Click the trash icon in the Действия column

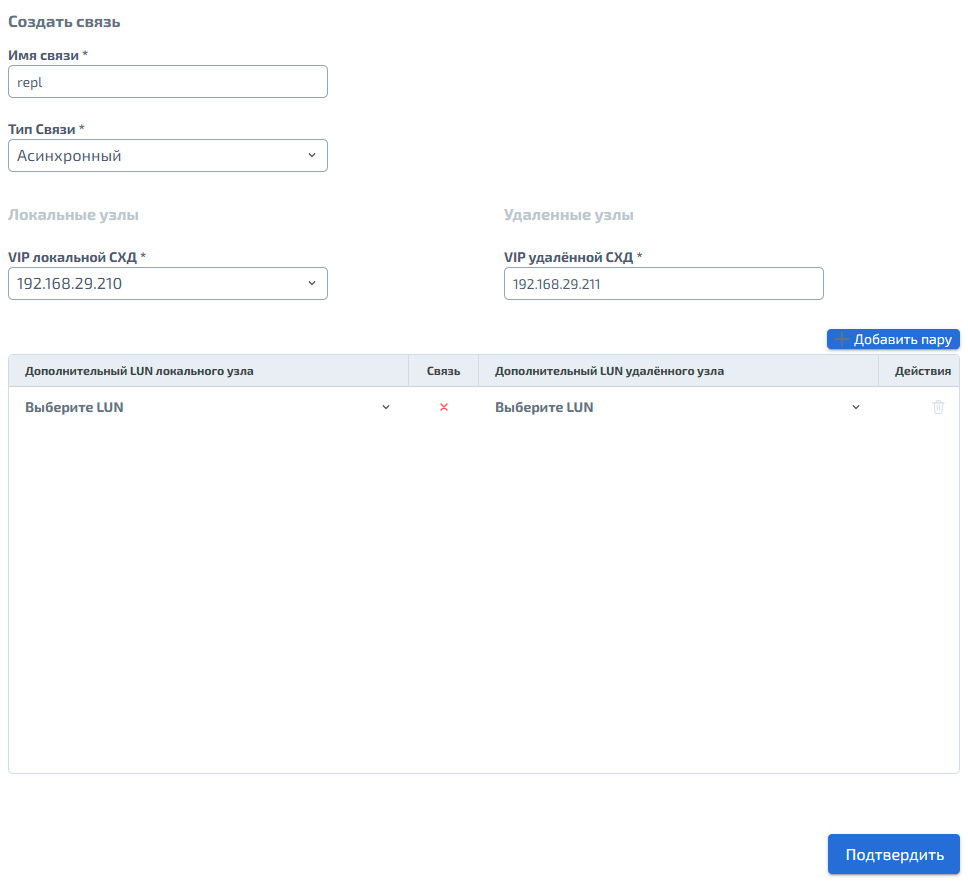point(938,407)
